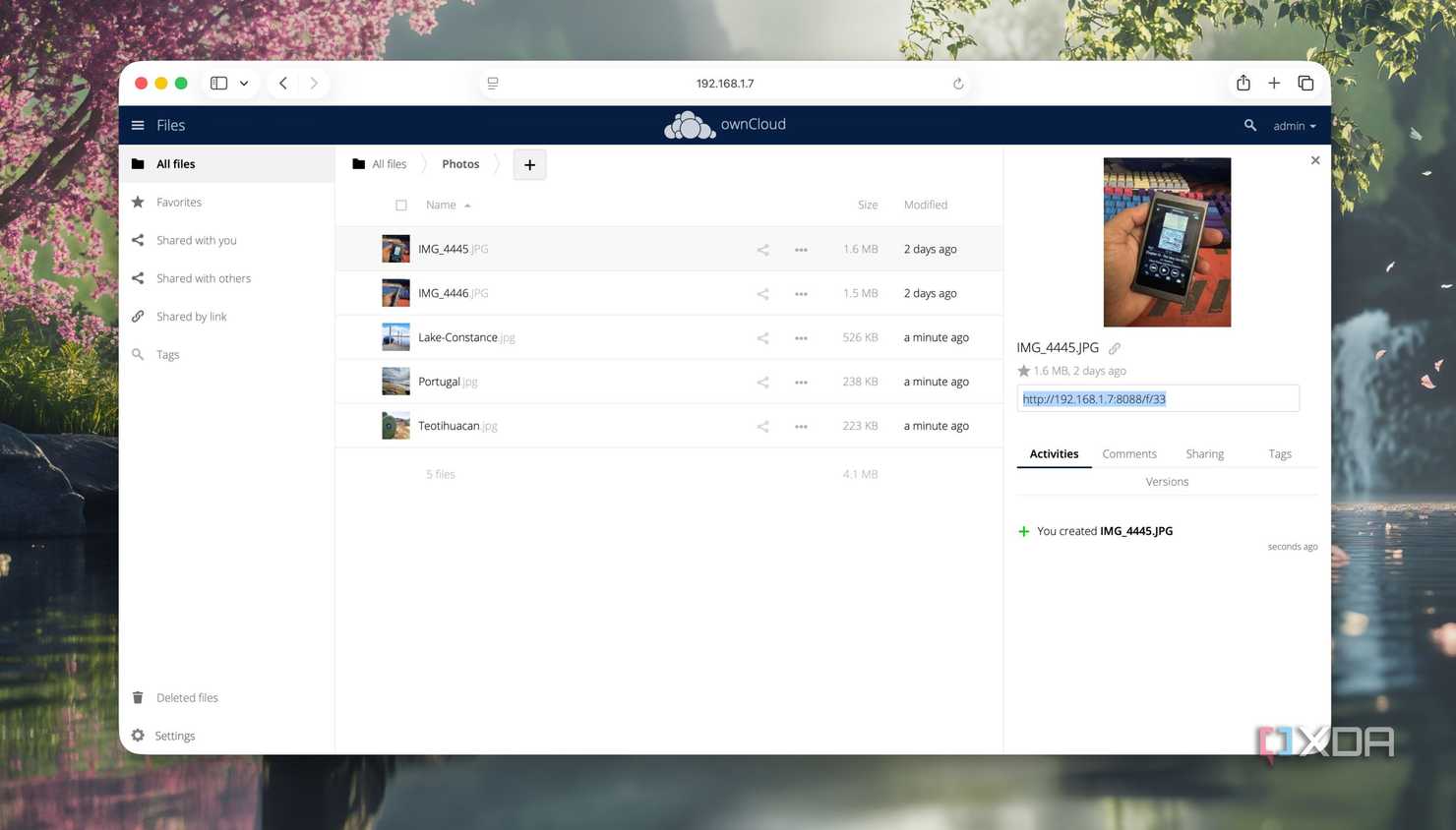Expand the admin user dropdown
The image size is (1456, 830).
point(1294,126)
